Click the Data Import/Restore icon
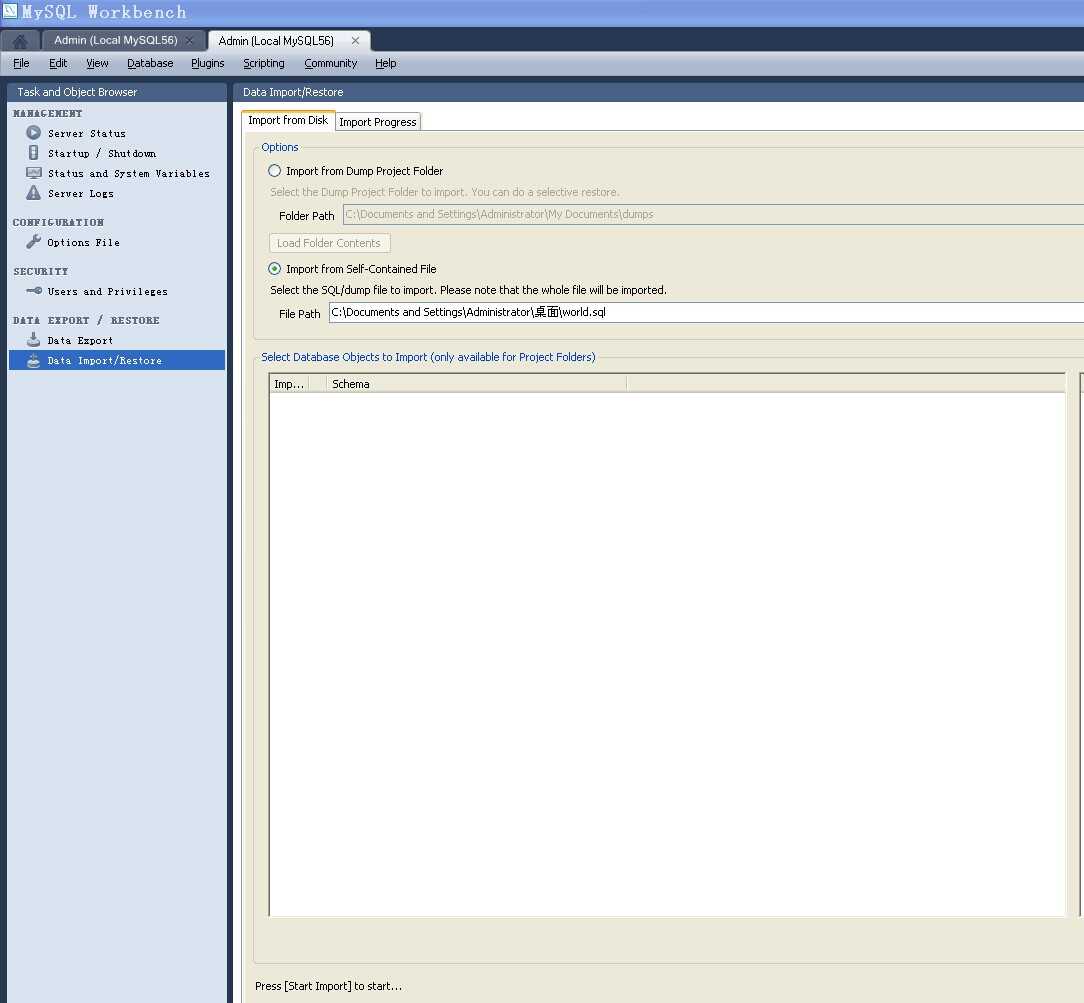 (x=33, y=360)
